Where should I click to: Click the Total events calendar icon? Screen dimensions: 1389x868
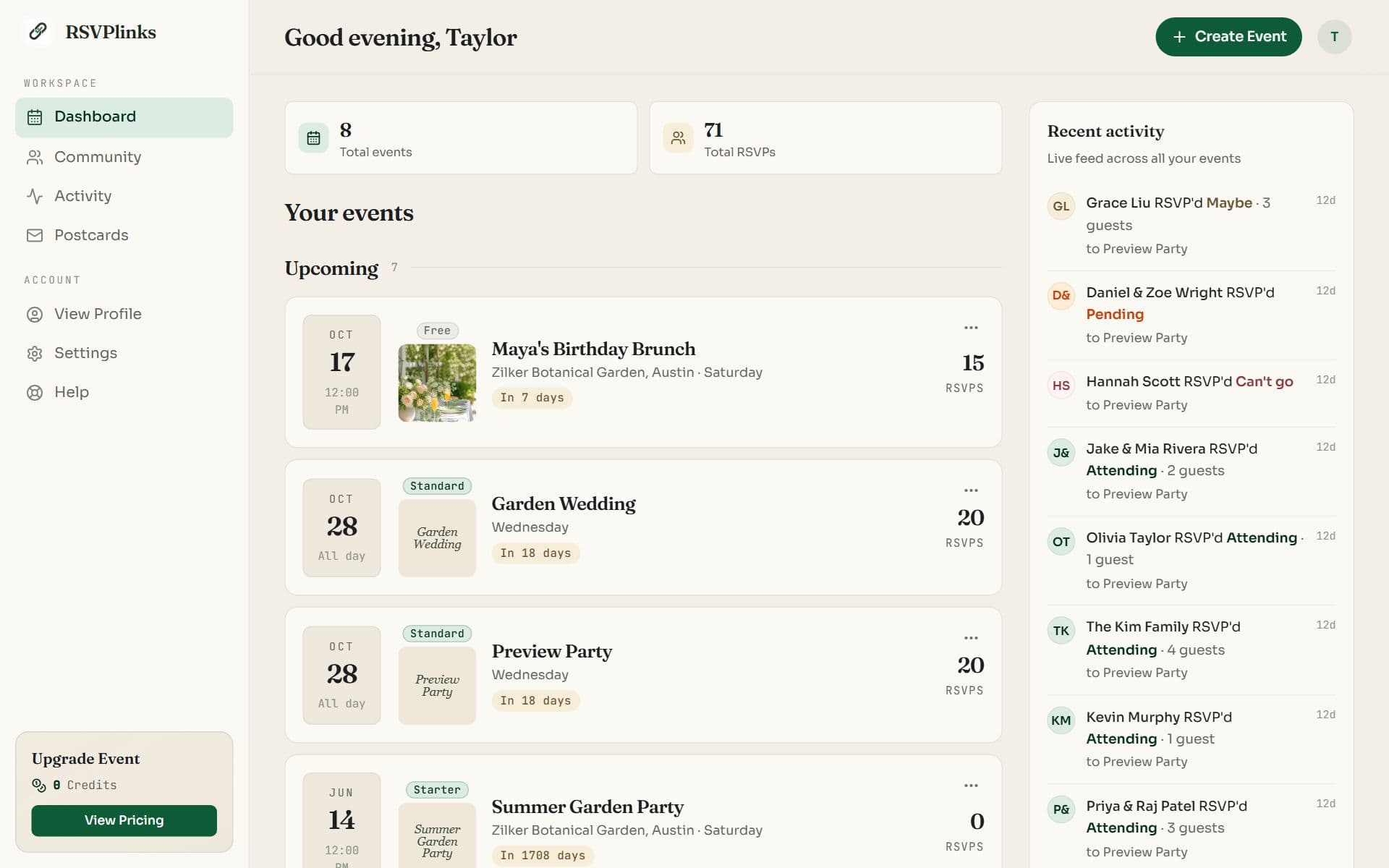pyautogui.click(x=313, y=138)
